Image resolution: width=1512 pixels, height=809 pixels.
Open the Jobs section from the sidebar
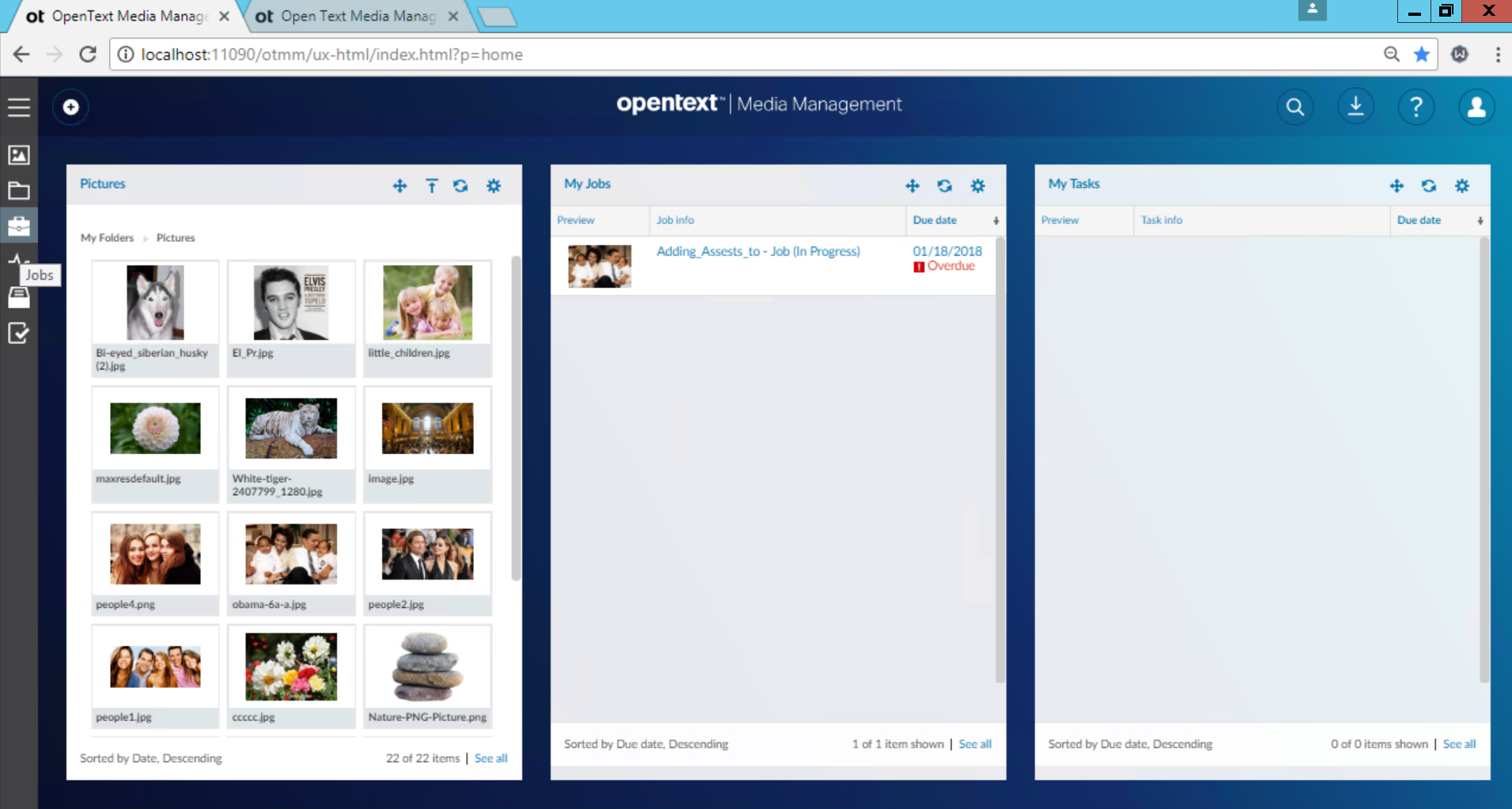pyautogui.click(x=19, y=226)
